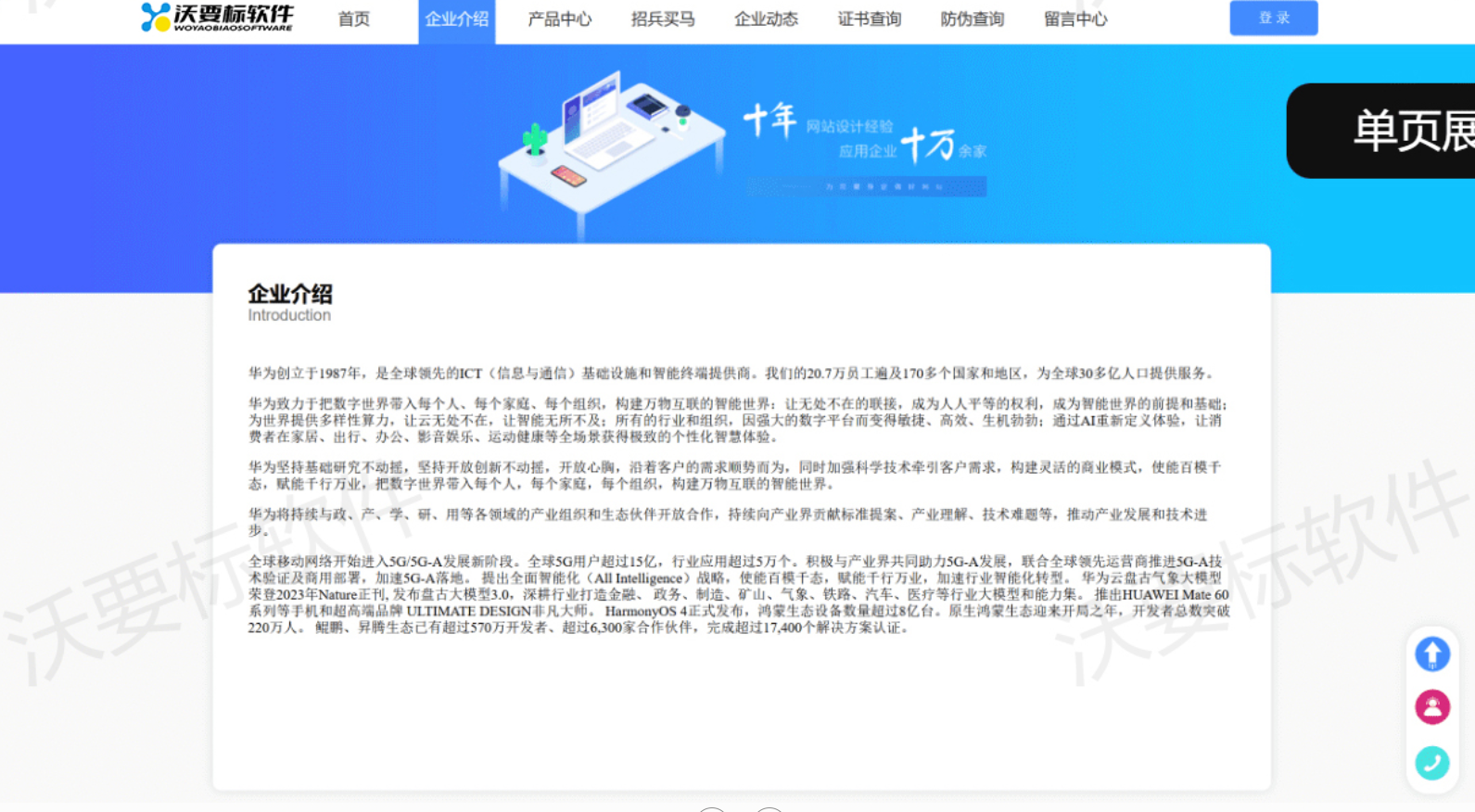Click the blue back-to-top arrow icon
The image size is (1475, 812).
(1432, 653)
